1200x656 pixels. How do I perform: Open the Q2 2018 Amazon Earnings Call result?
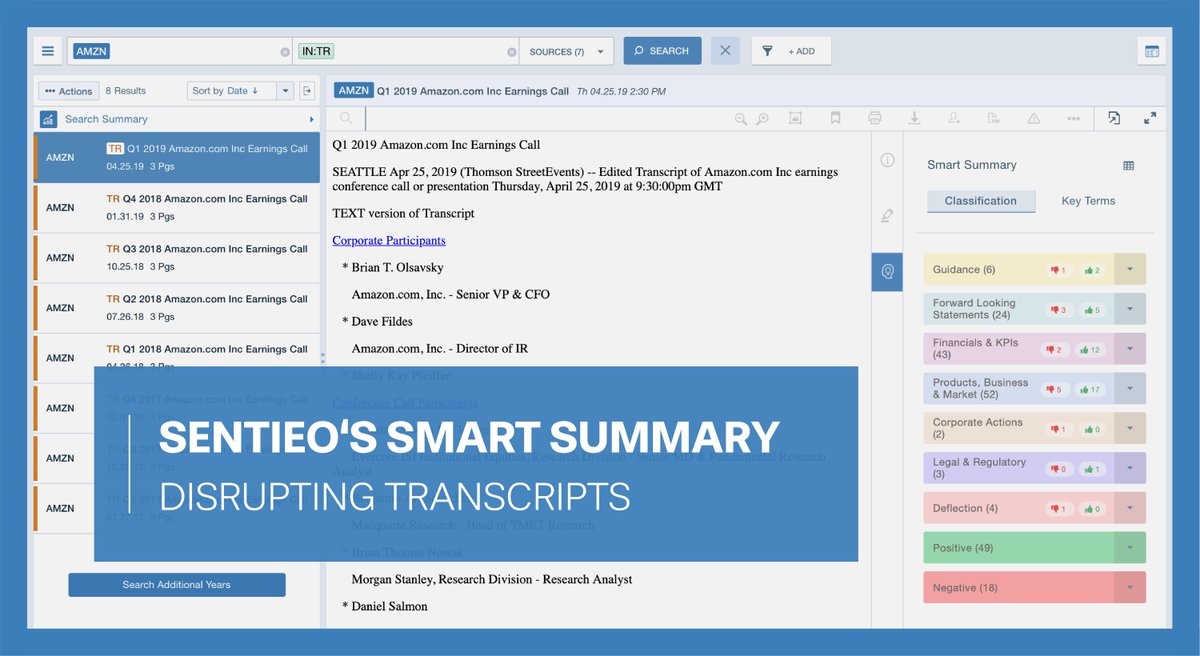177,308
